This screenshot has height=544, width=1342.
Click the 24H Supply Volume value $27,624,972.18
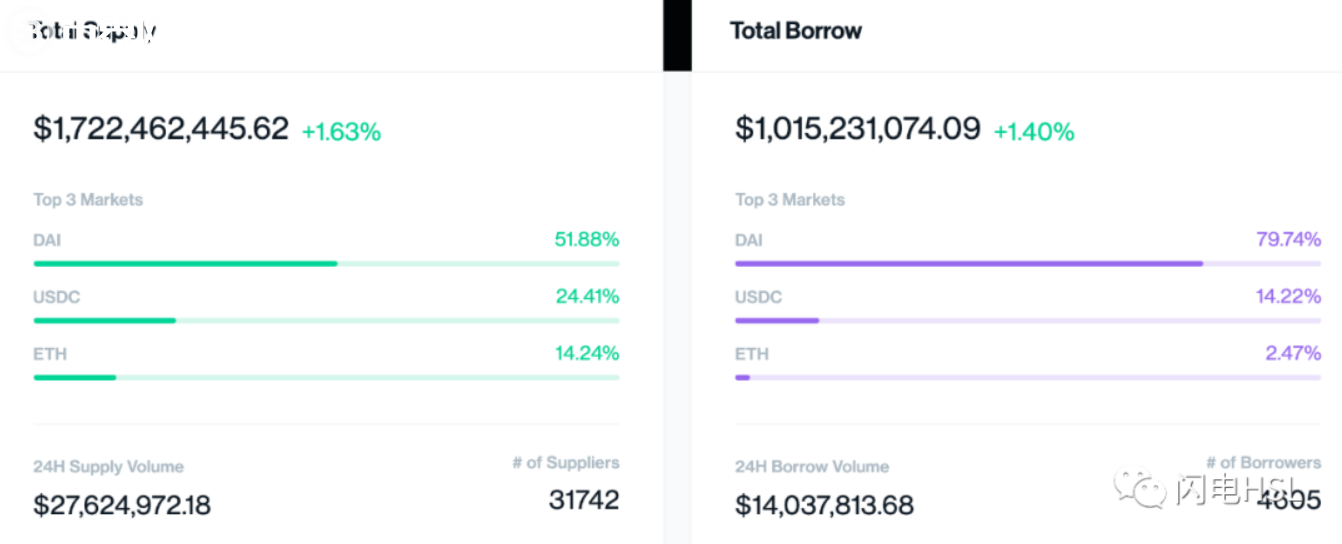122,505
